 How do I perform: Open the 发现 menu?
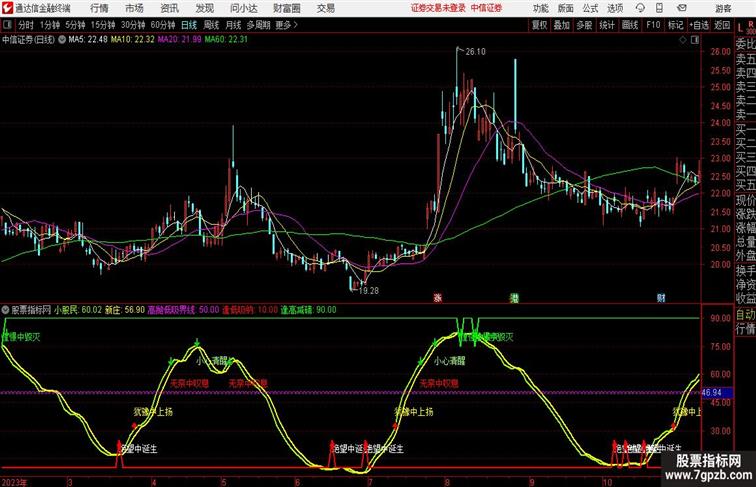pos(204,8)
